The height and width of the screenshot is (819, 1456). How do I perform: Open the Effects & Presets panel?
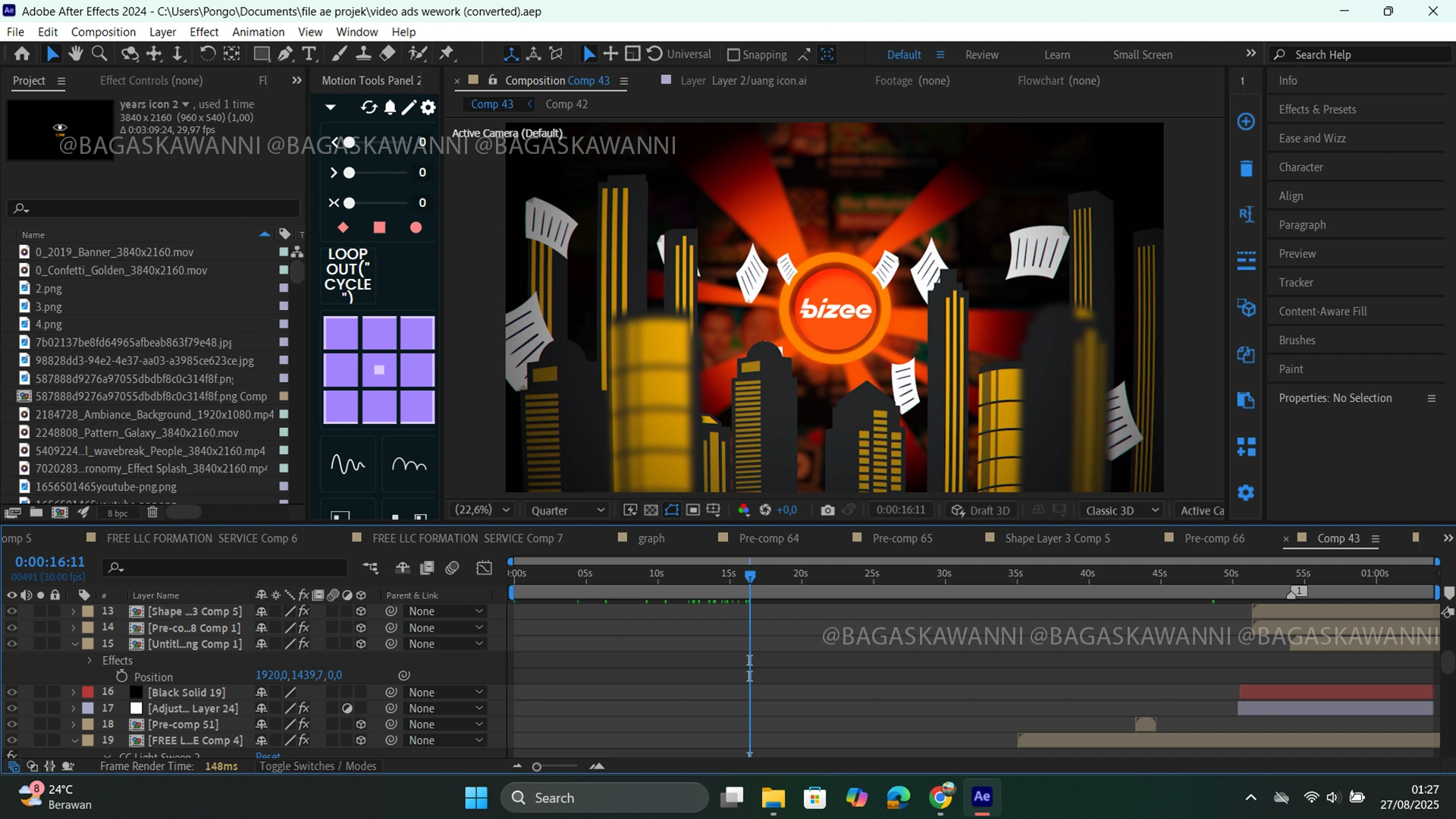click(x=1317, y=109)
